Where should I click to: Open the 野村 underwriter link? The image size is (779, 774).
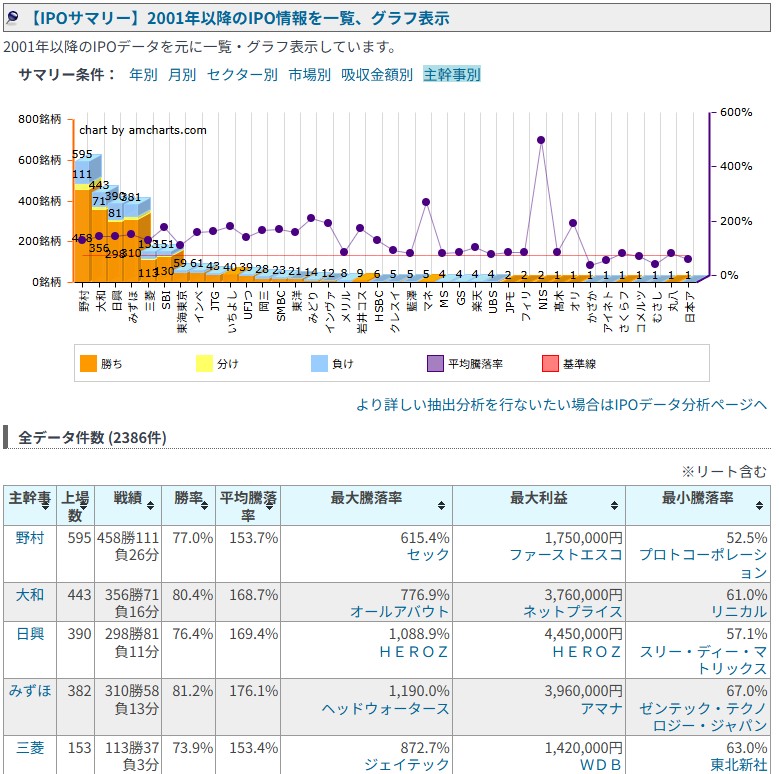point(30,537)
